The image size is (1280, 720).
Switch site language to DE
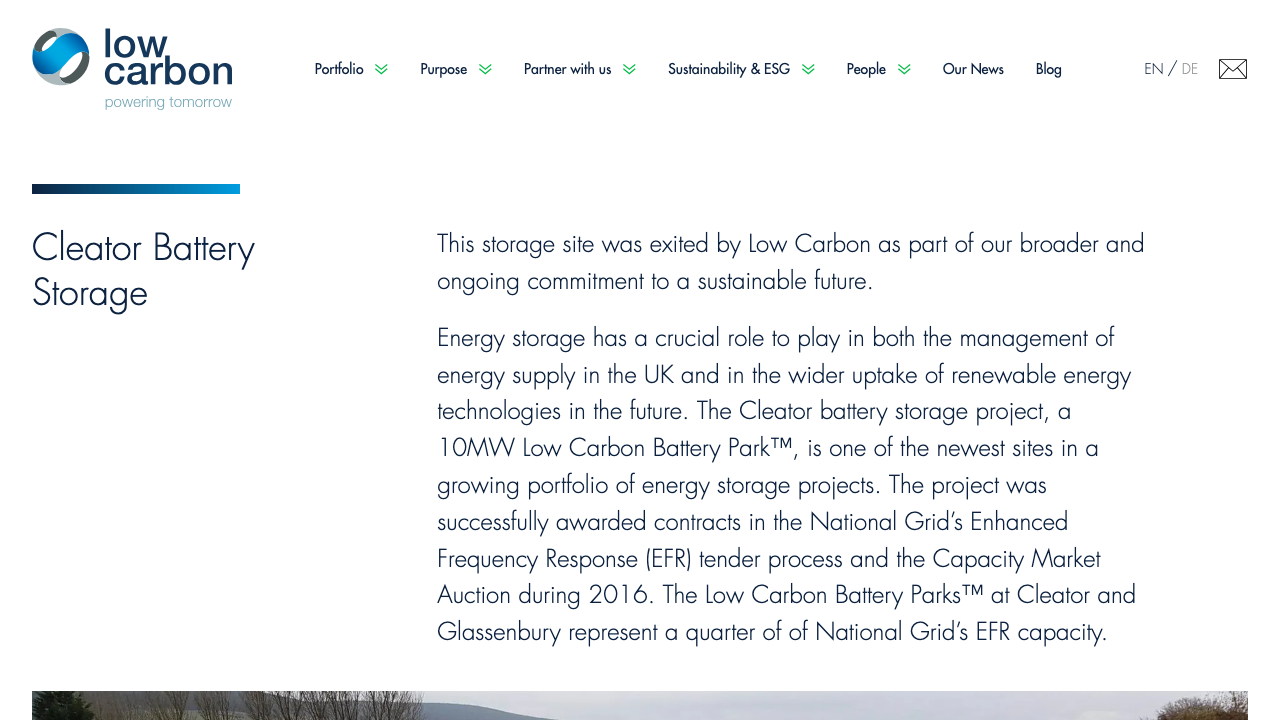click(1190, 68)
